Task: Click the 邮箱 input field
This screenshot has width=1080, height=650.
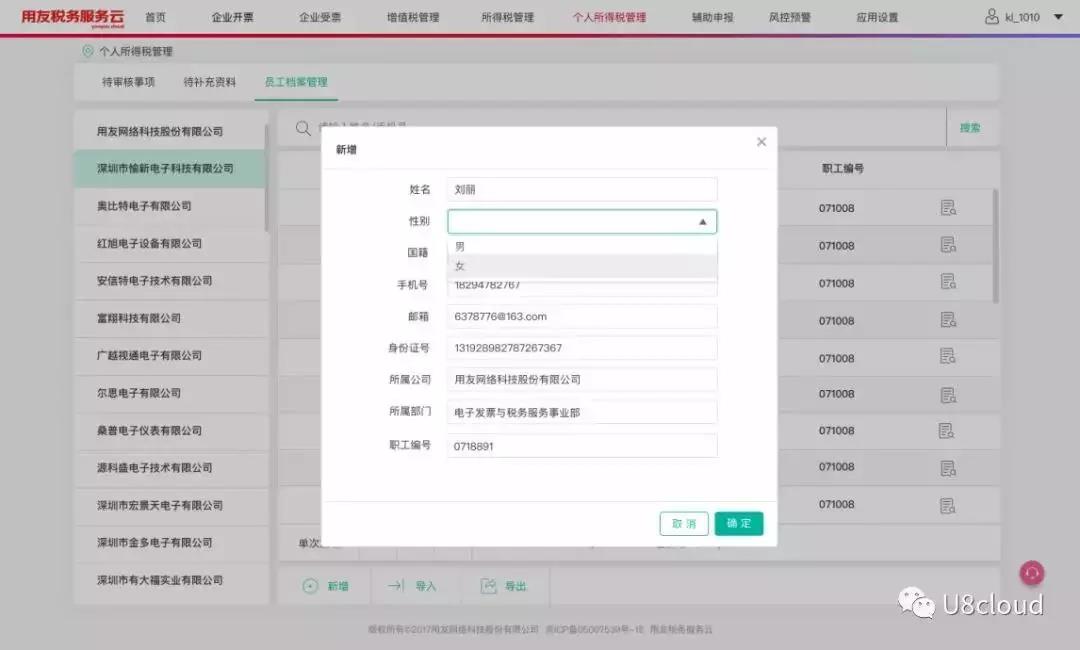Action: point(582,317)
